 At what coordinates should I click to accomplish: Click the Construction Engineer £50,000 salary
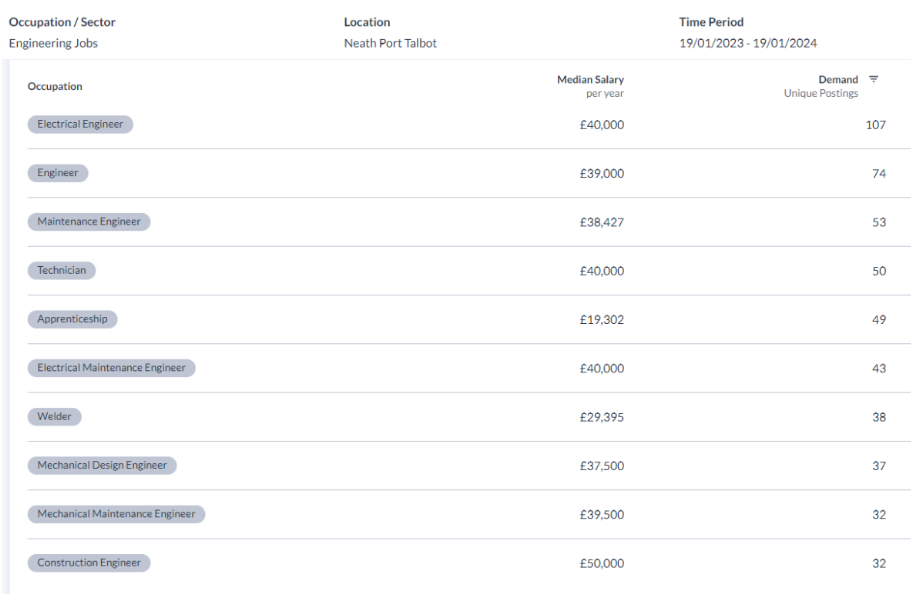point(601,564)
